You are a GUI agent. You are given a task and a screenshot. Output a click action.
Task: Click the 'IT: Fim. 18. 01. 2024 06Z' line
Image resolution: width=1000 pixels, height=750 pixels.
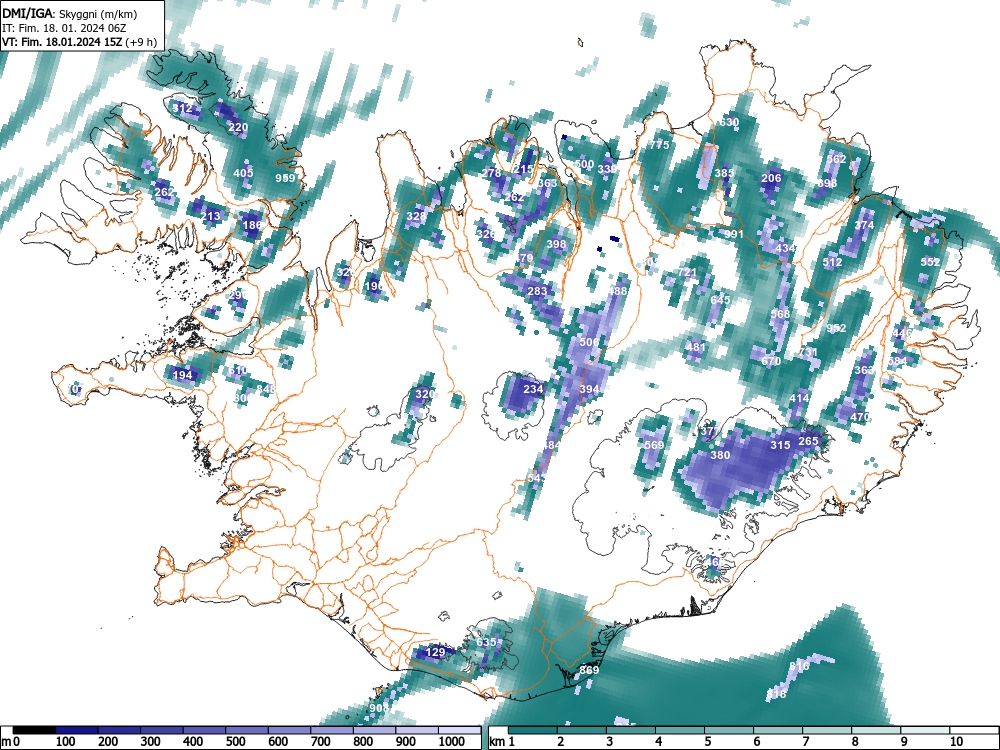click(x=60, y=28)
